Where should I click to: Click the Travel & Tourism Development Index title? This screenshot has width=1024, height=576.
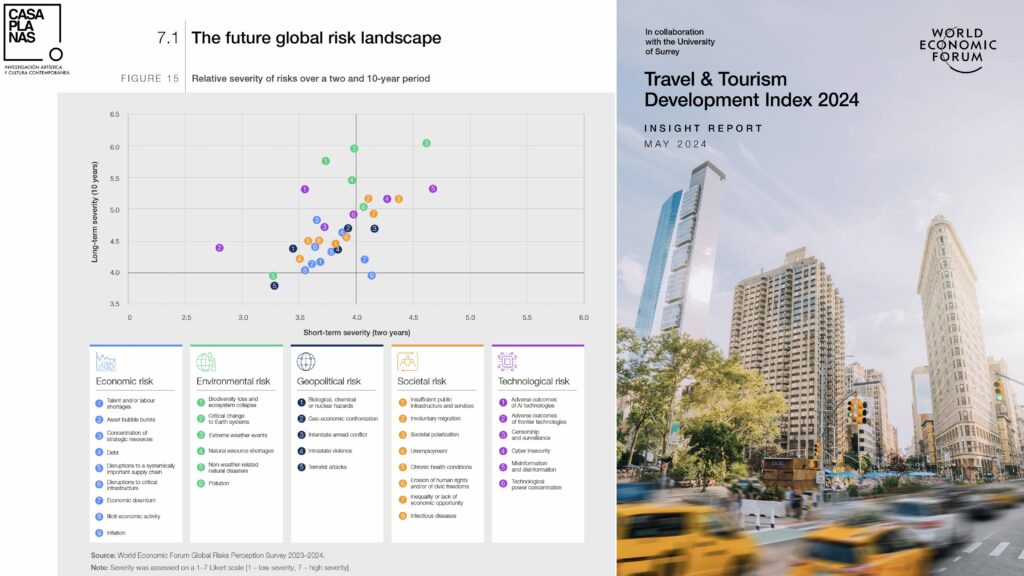(750, 89)
